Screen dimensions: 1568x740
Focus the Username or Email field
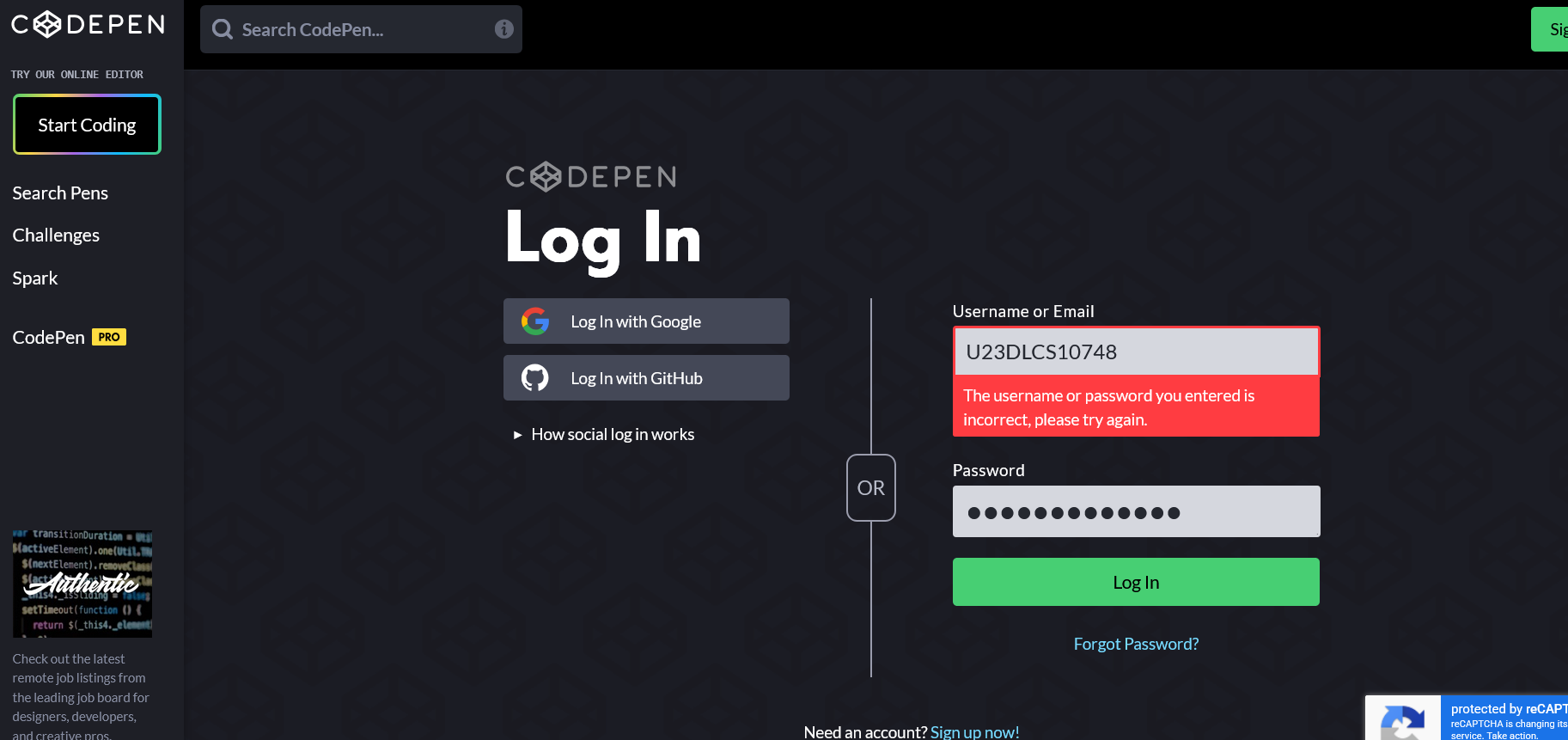click(x=1136, y=352)
